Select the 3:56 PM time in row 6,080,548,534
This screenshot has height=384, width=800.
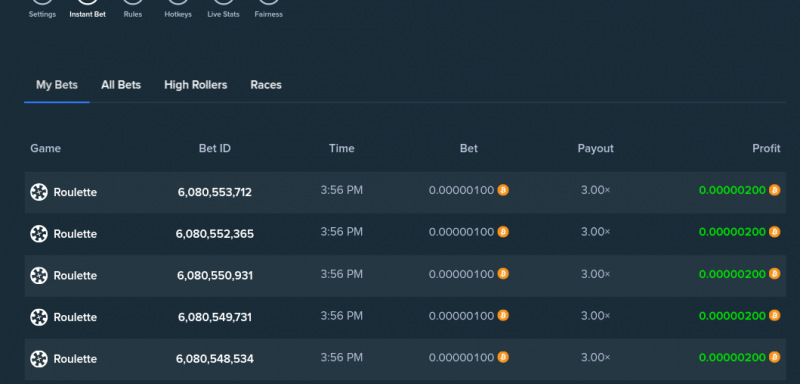click(x=341, y=357)
